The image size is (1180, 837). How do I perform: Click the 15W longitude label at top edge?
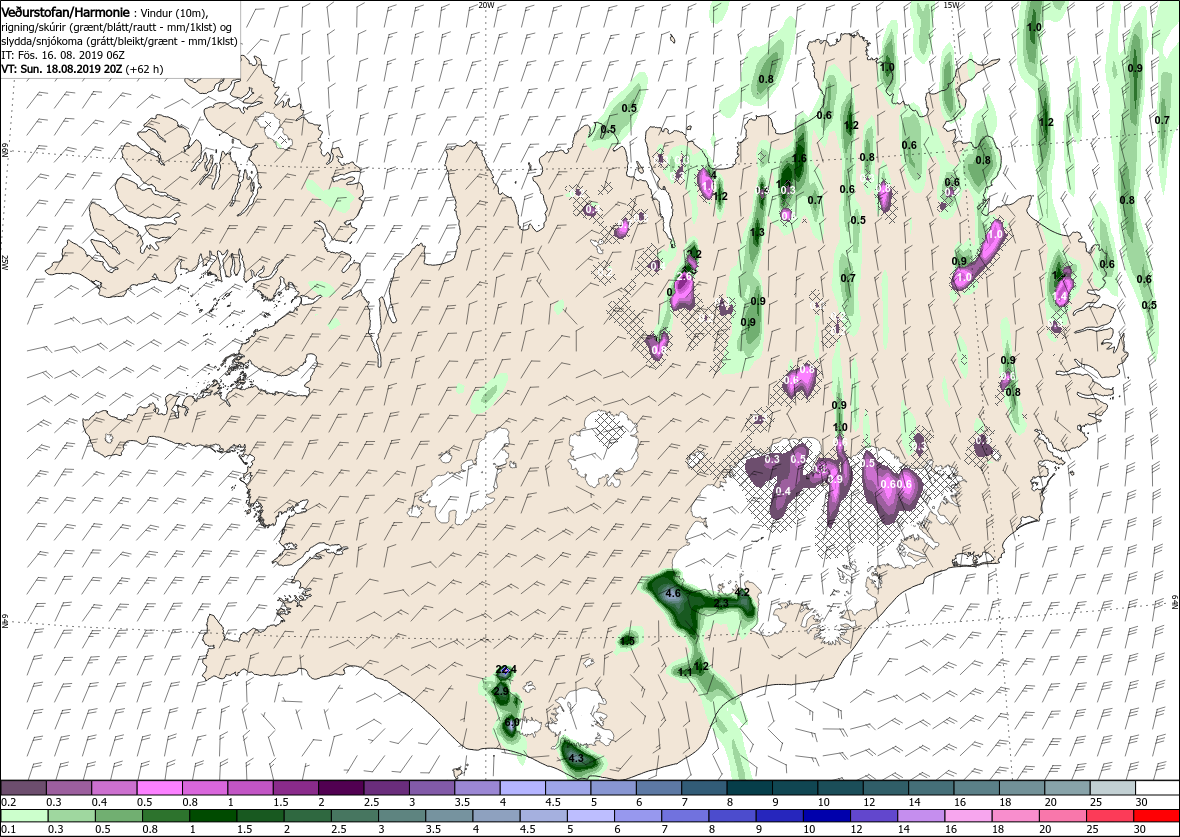pos(950,5)
